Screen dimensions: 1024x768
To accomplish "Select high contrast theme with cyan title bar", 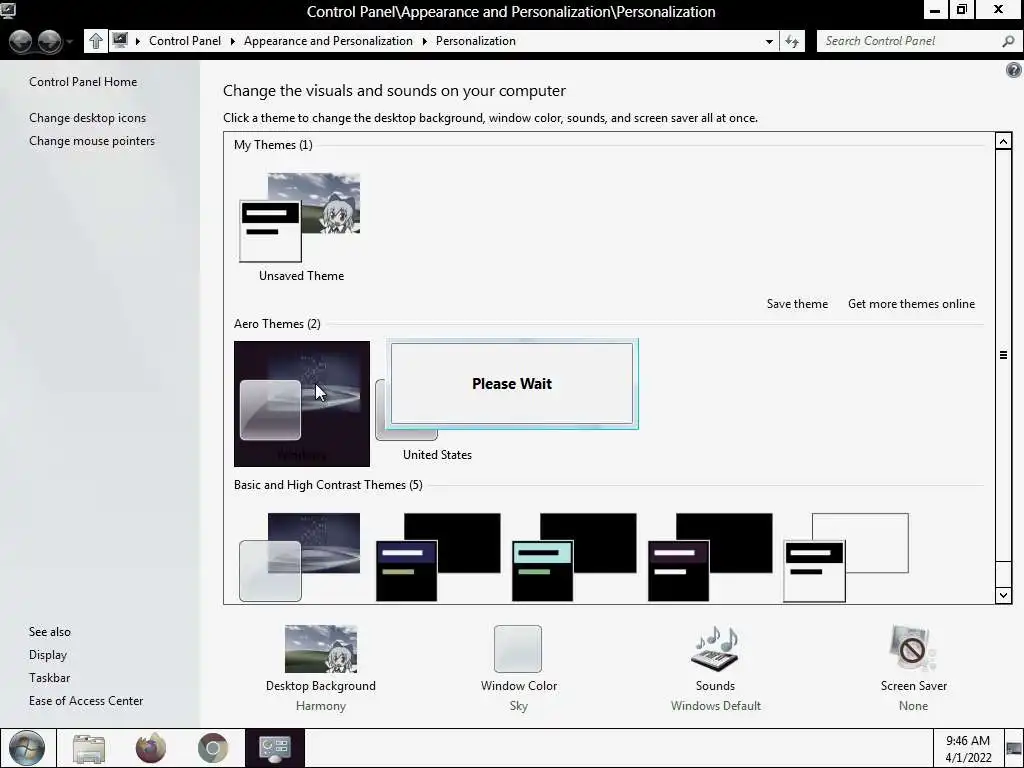I will coord(574,556).
